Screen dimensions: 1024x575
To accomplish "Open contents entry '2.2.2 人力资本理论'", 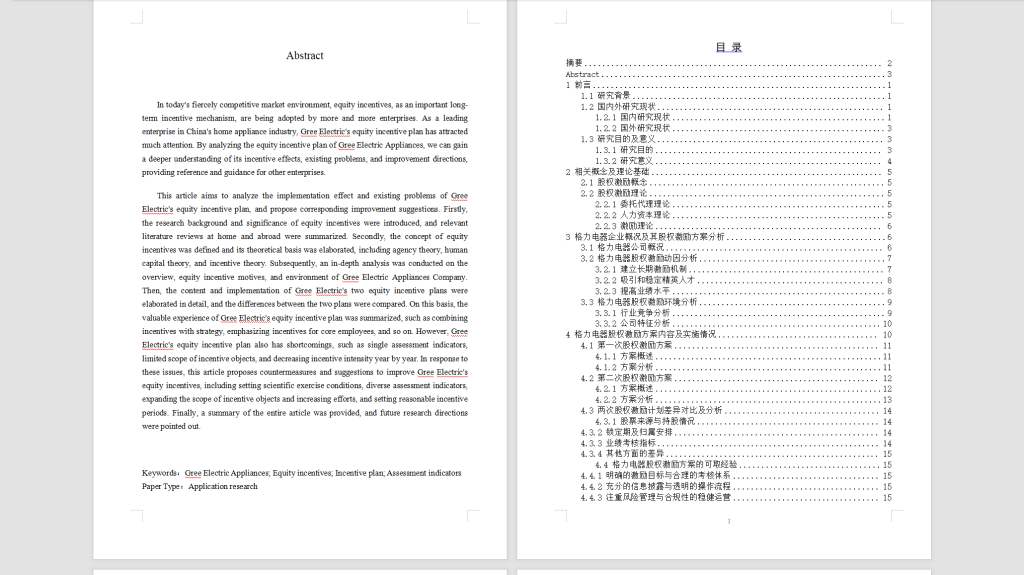I will pos(743,215).
